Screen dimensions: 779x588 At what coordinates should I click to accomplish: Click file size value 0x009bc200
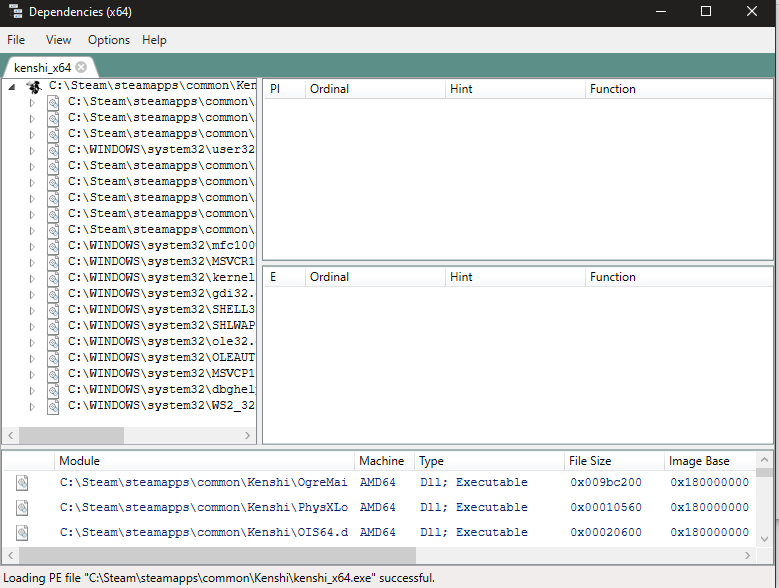click(x=606, y=482)
